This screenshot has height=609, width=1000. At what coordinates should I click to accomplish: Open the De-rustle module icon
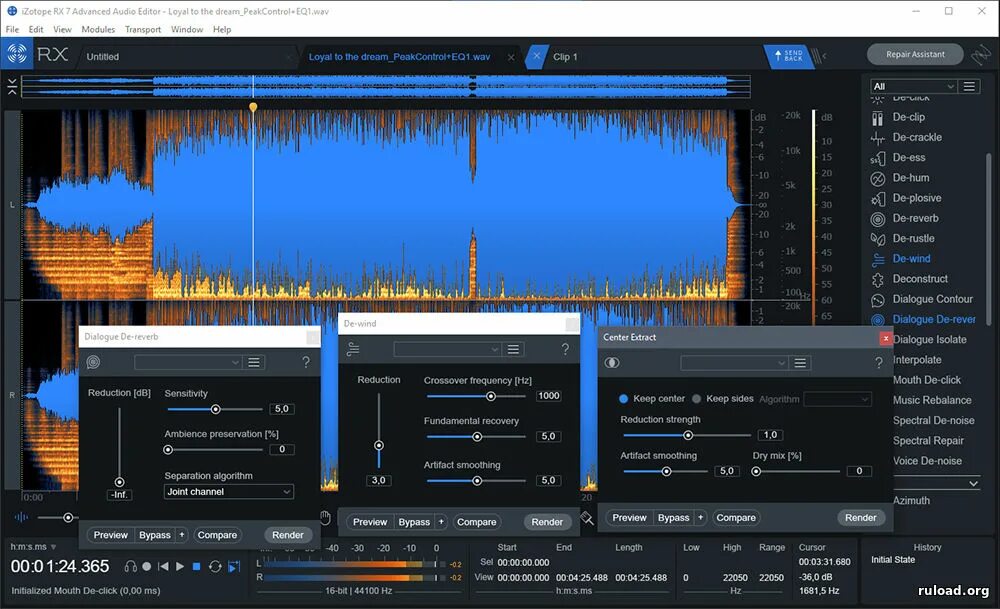click(878, 239)
